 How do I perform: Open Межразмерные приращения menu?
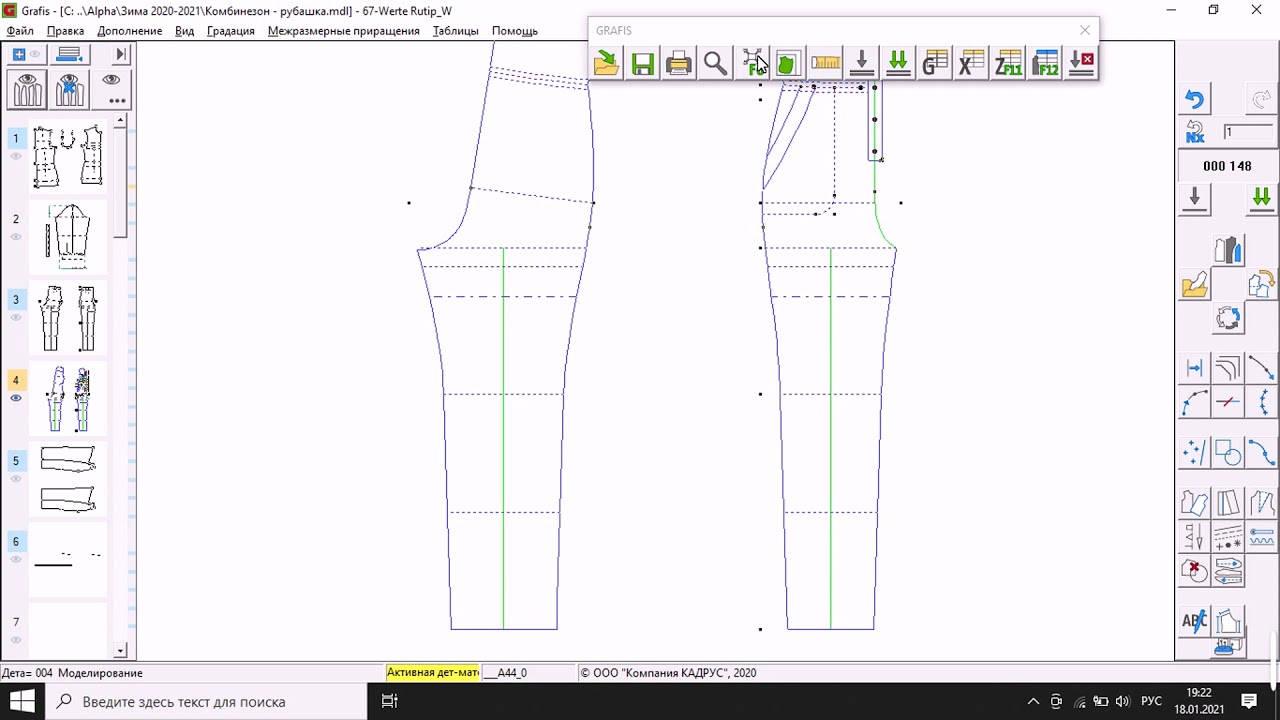point(343,31)
